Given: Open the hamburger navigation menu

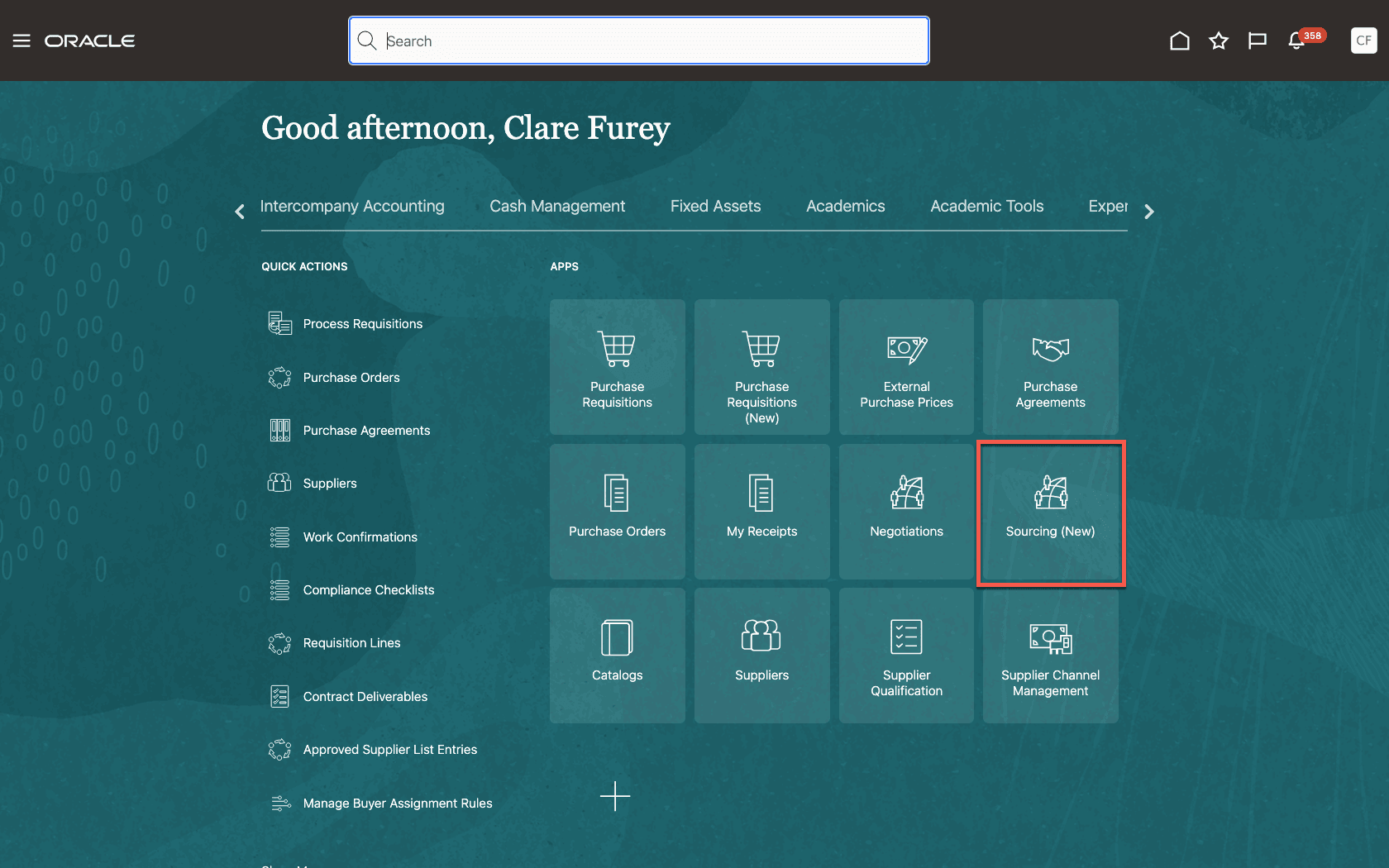Looking at the screenshot, I should (x=21, y=40).
